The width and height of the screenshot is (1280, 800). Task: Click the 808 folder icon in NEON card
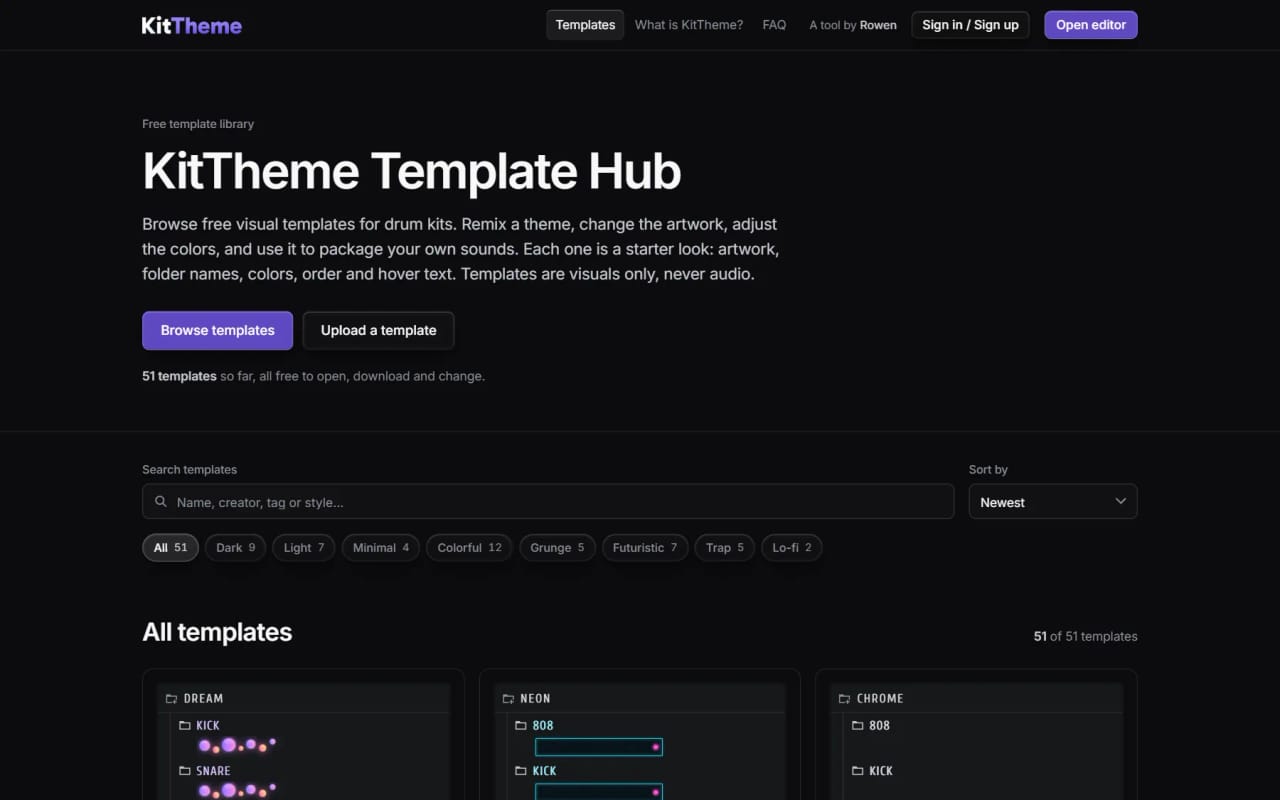(x=521, y=725)
